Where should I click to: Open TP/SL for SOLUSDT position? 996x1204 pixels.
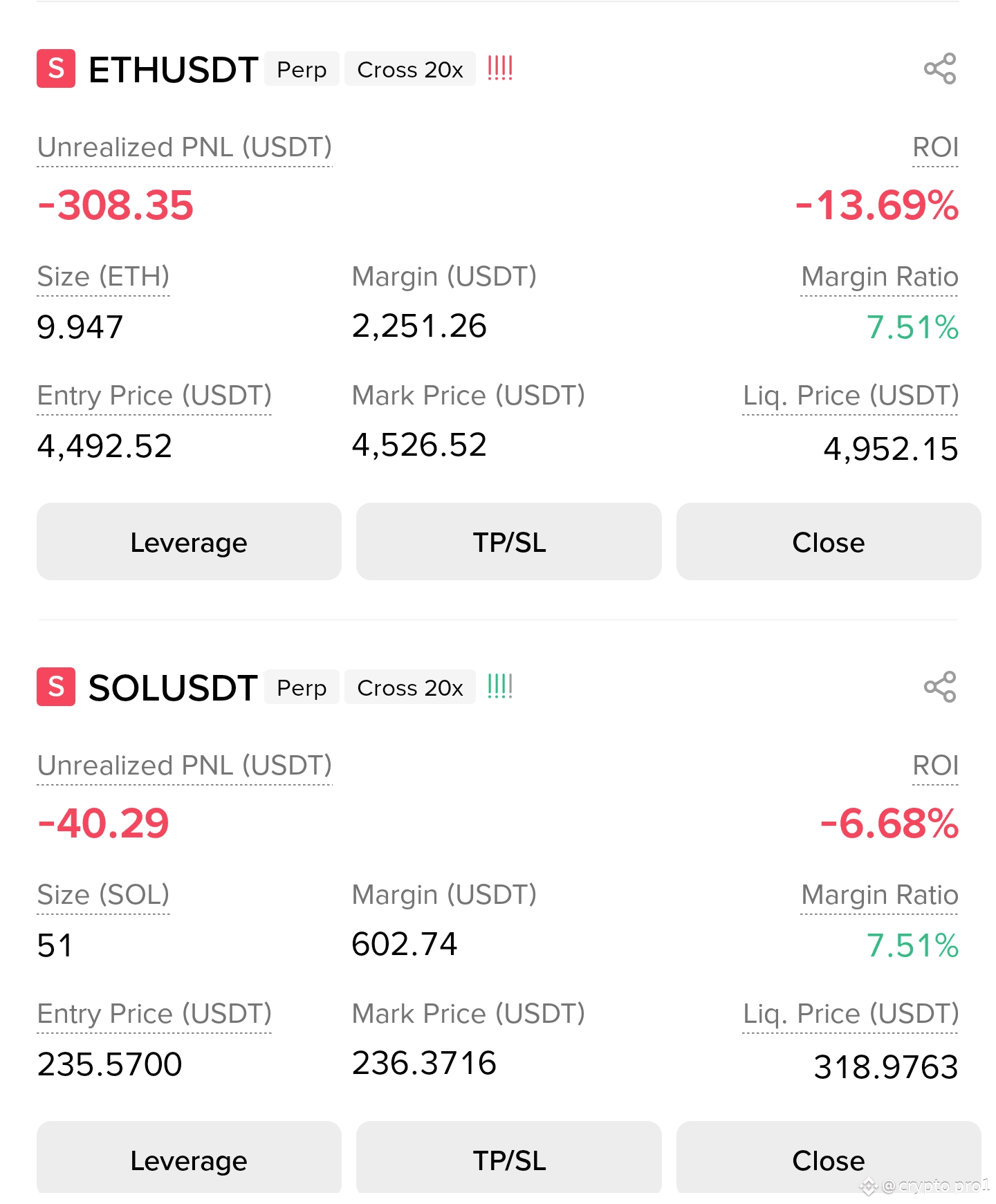509,1158
